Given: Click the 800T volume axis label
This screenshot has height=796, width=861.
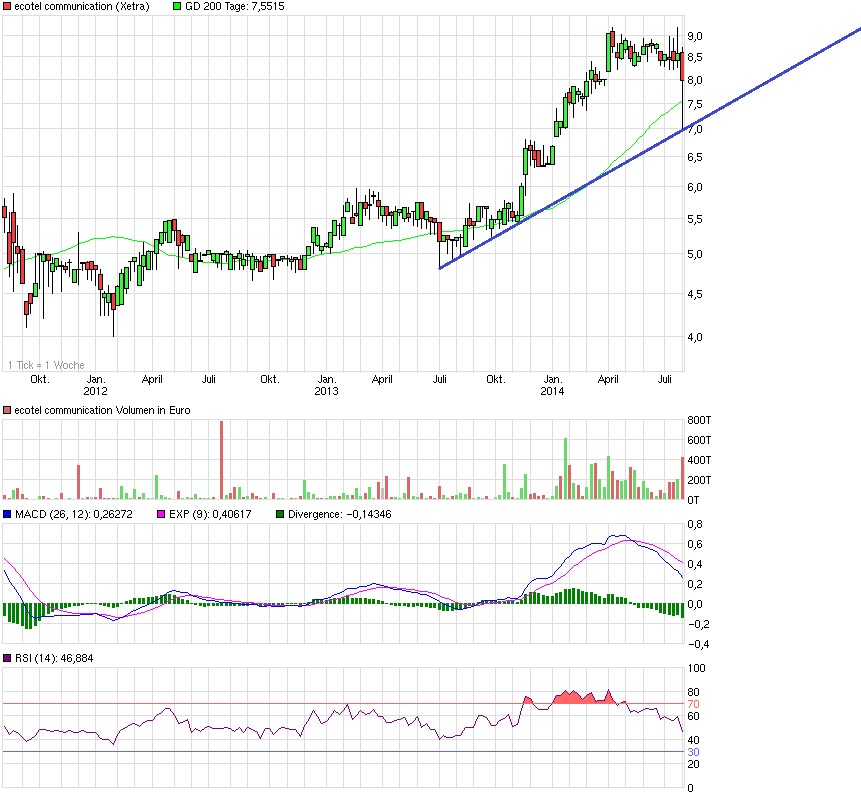Looking at the screenshot, I should pyautogui.click(x=698, y=421).
